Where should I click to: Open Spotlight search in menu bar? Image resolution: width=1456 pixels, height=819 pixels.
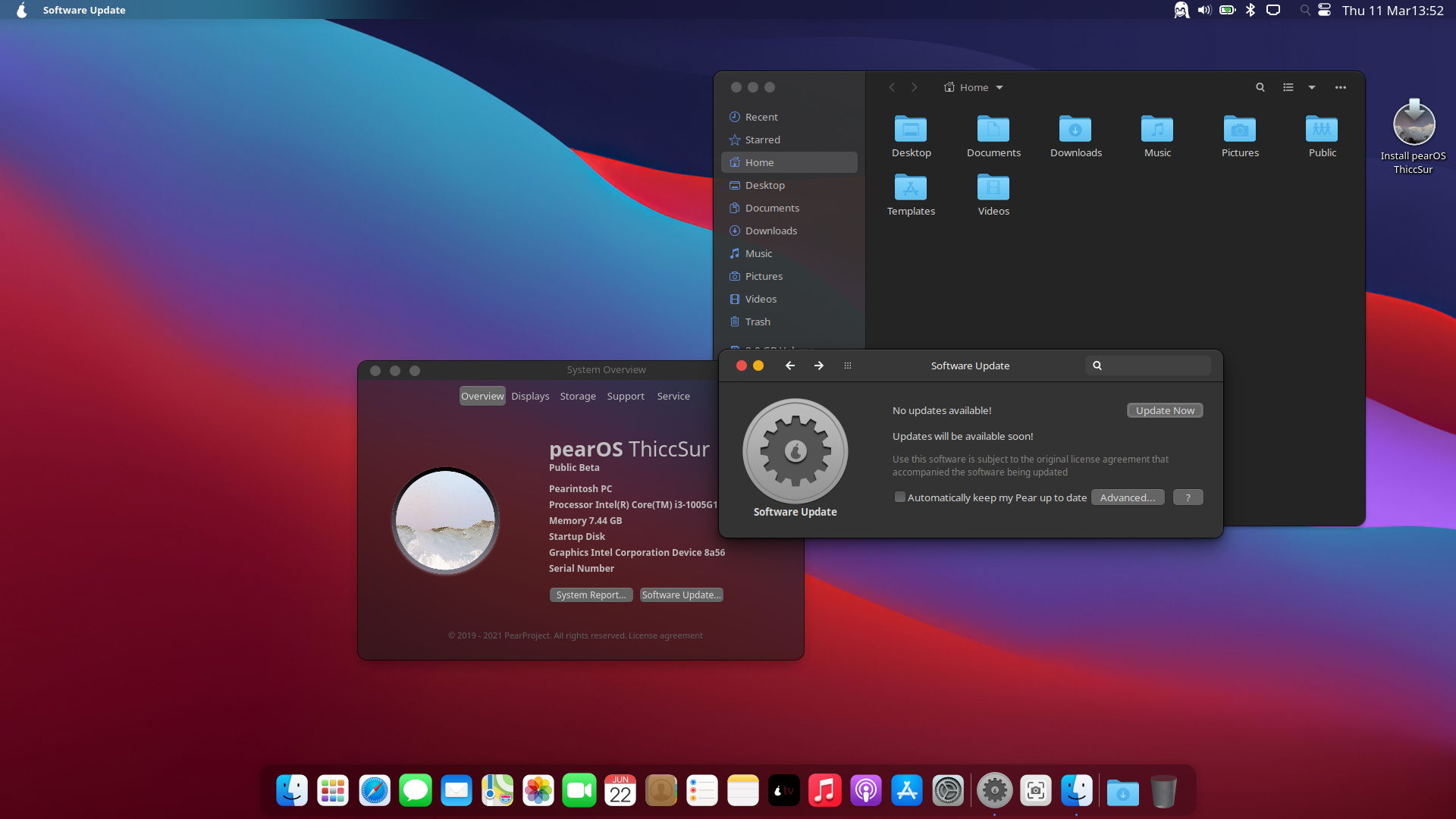click(1304, 10)
